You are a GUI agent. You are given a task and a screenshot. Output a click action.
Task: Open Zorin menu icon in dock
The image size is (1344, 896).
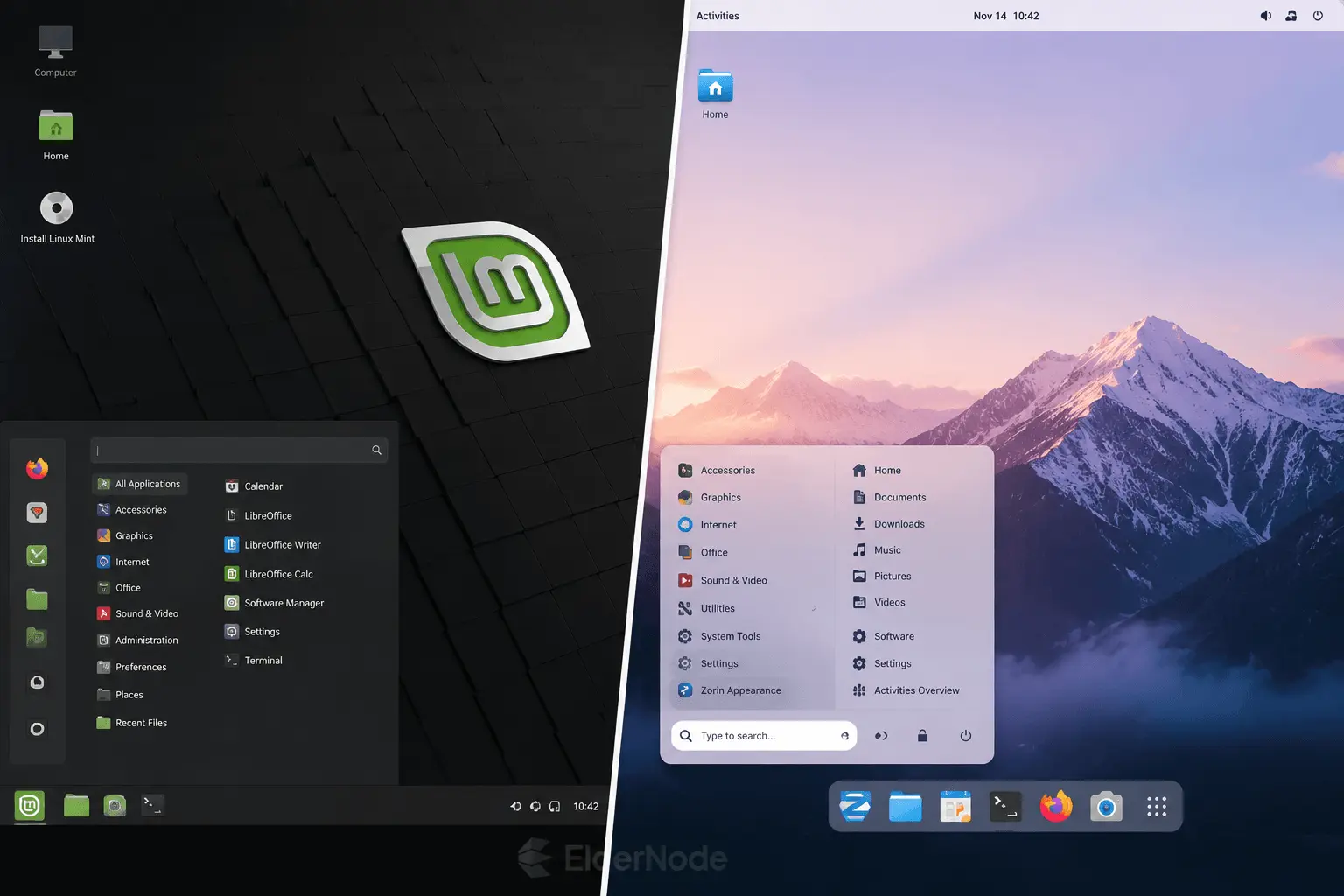tap(855, 806)
